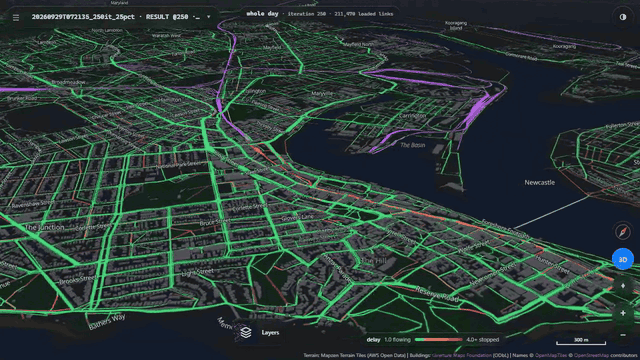Click the Newcastle map label
This screenshot has width=640, height=360.
click(x=539, y=182)
